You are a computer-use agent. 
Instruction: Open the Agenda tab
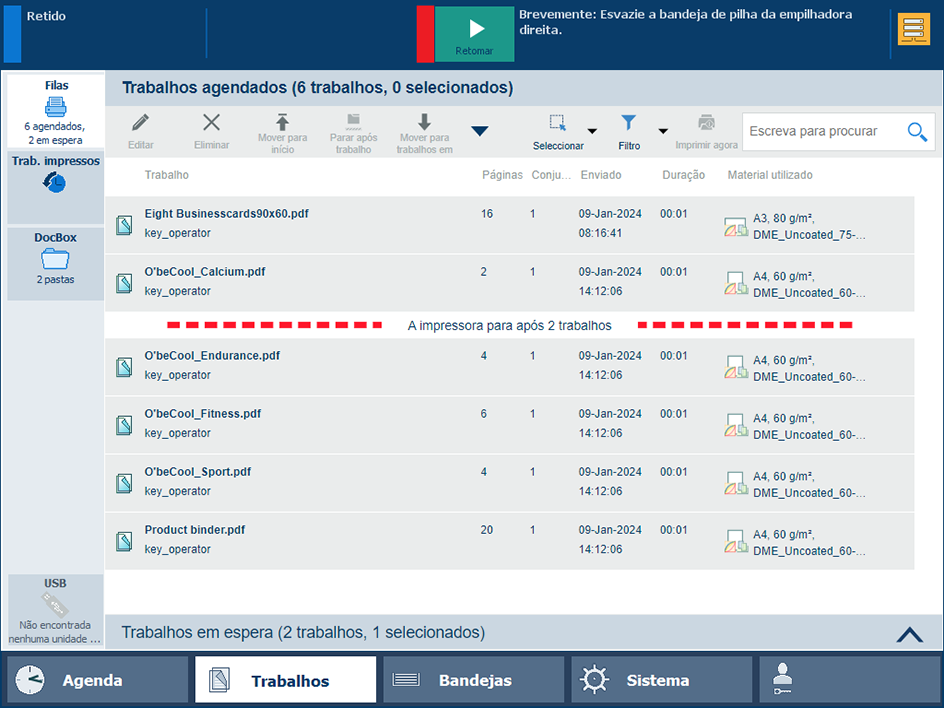pyautogui.click(x=97, y=680)
